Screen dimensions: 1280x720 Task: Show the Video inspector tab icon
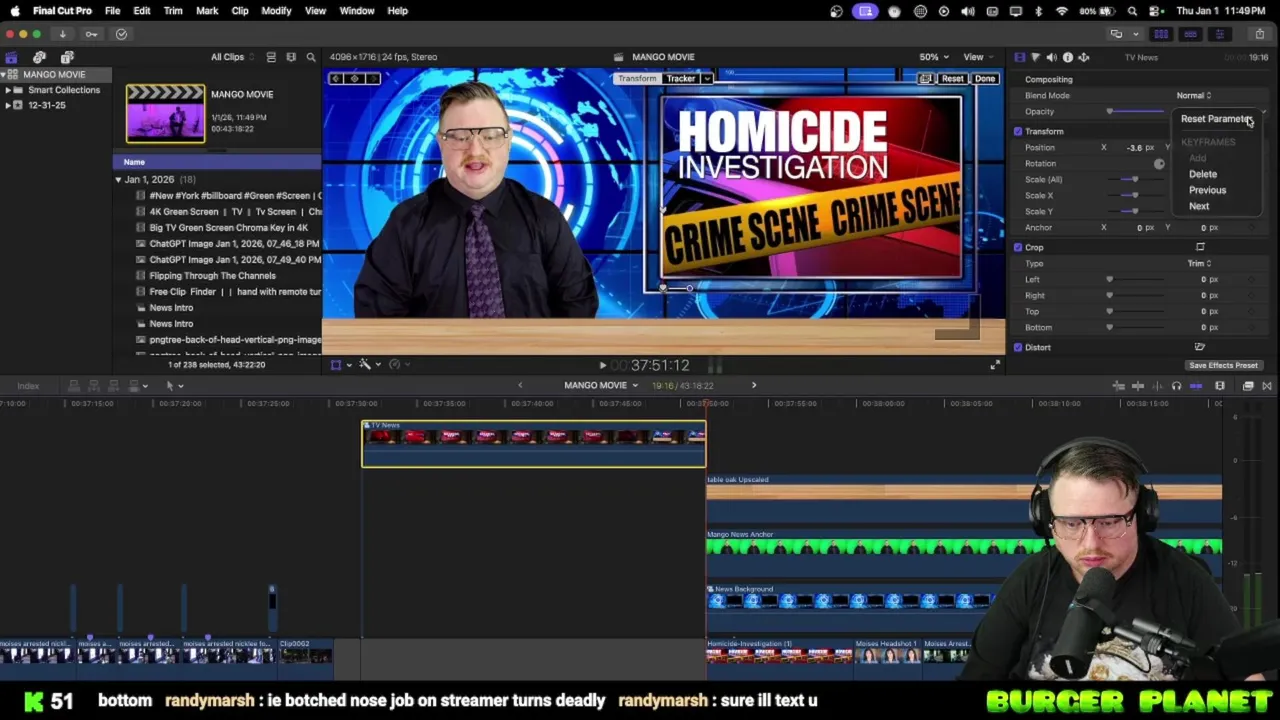[x=1019, y=57]
